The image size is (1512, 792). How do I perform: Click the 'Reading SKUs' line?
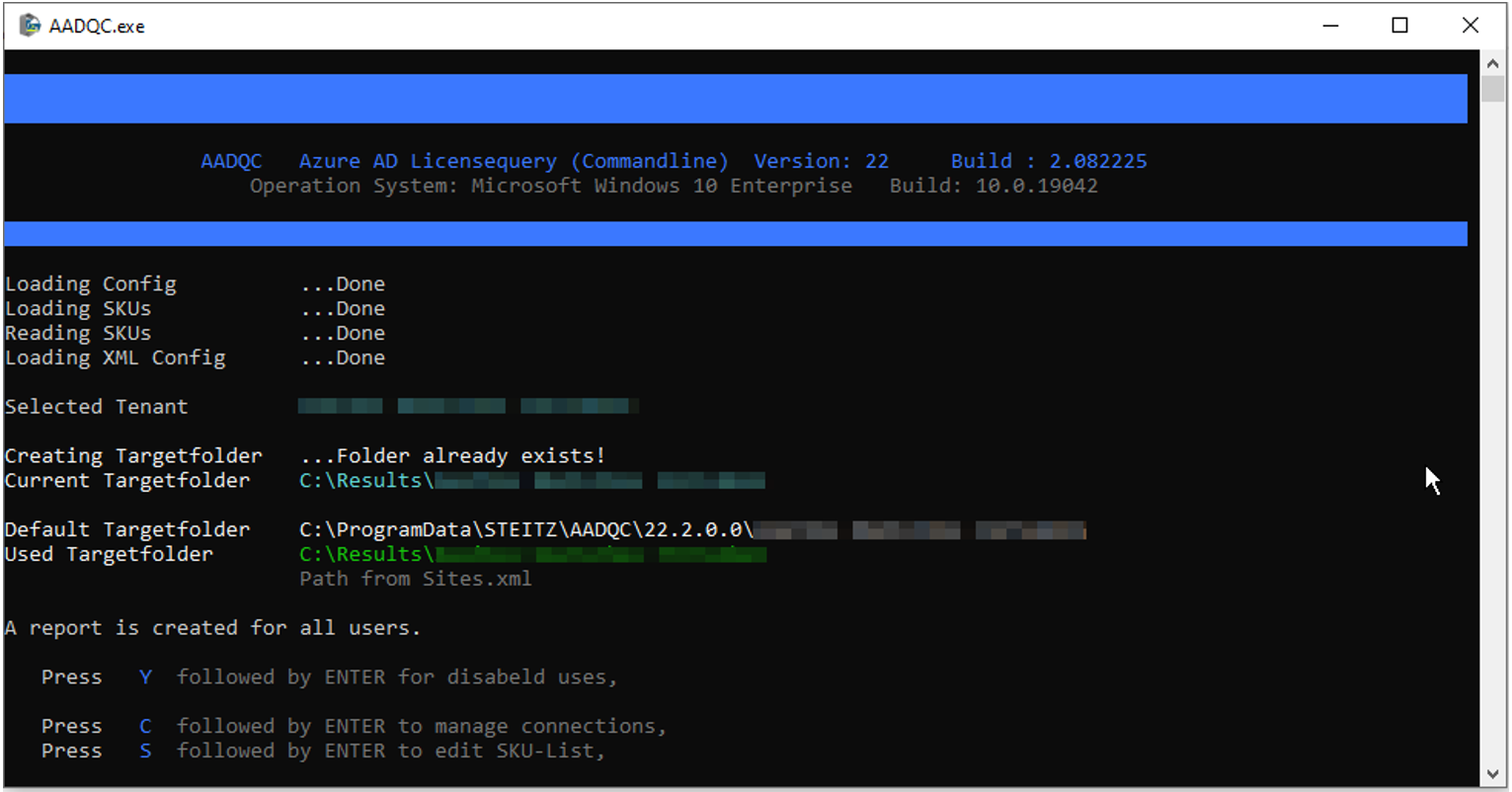click(x=78, y=334)
